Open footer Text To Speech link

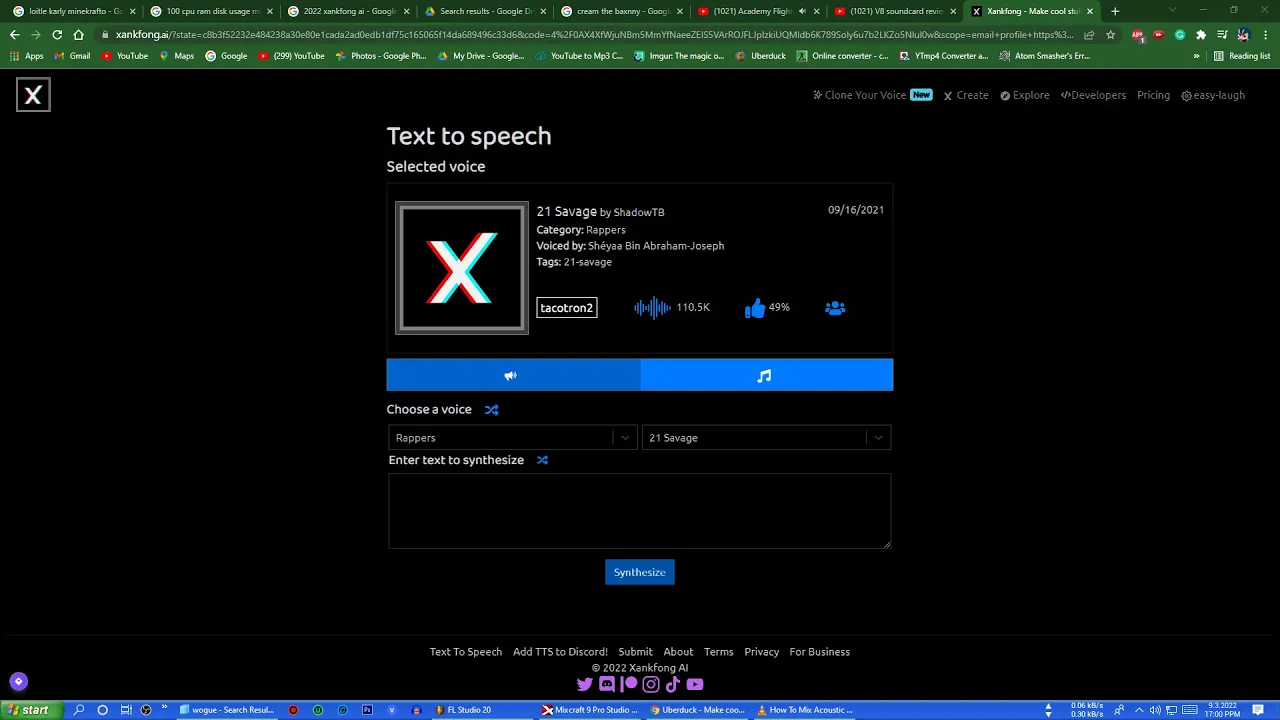click(x=466, y=652)
